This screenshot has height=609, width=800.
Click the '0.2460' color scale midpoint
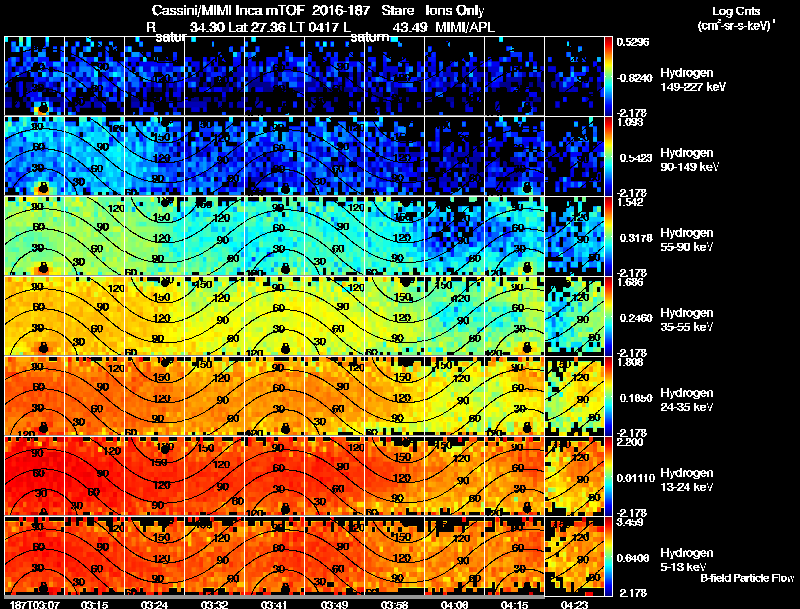636,318
